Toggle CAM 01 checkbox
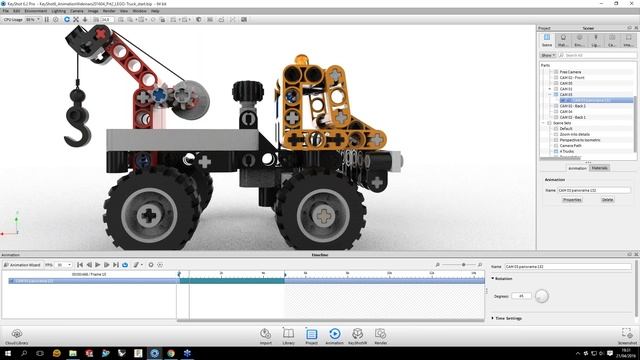 [556, 89]
